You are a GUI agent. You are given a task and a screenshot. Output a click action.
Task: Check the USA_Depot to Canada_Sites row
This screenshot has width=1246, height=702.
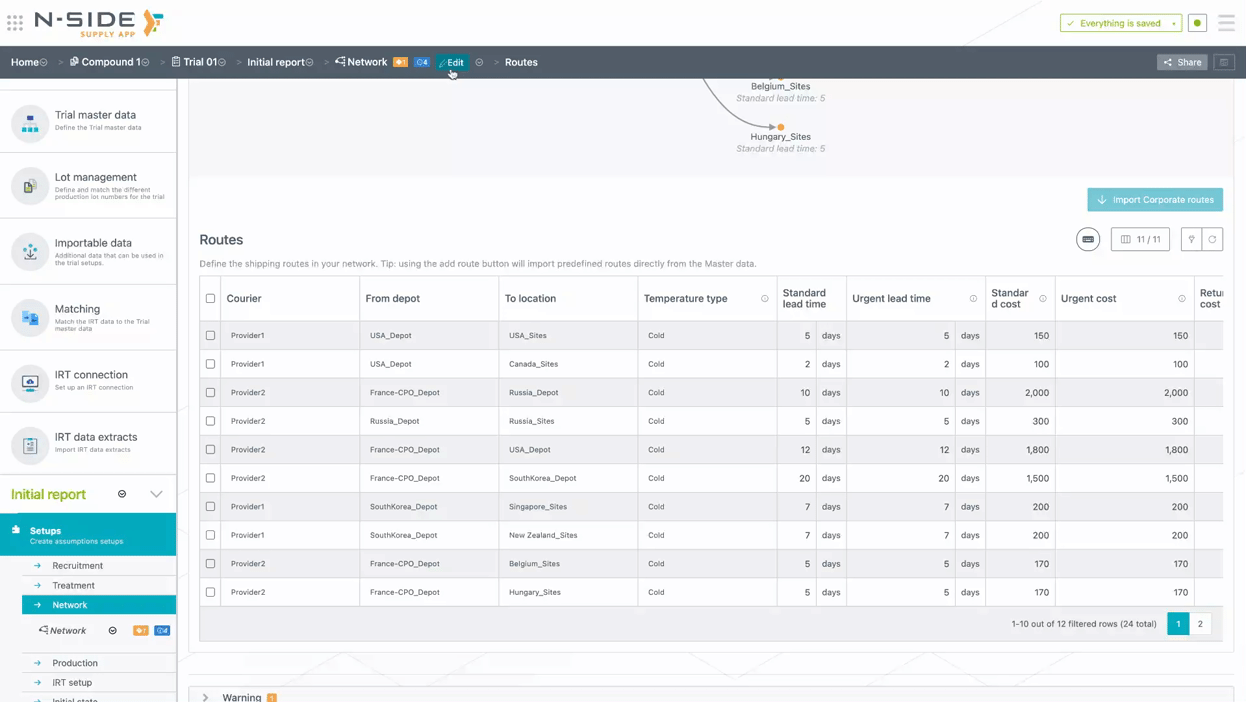[x=210, y=364]
